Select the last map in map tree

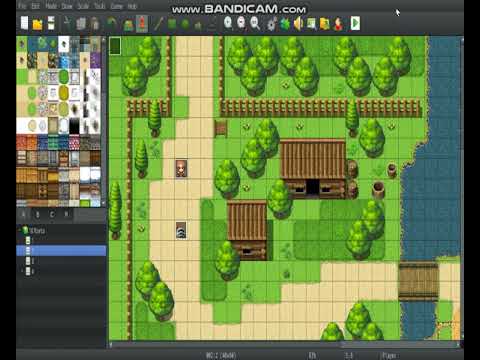point(29,271)
